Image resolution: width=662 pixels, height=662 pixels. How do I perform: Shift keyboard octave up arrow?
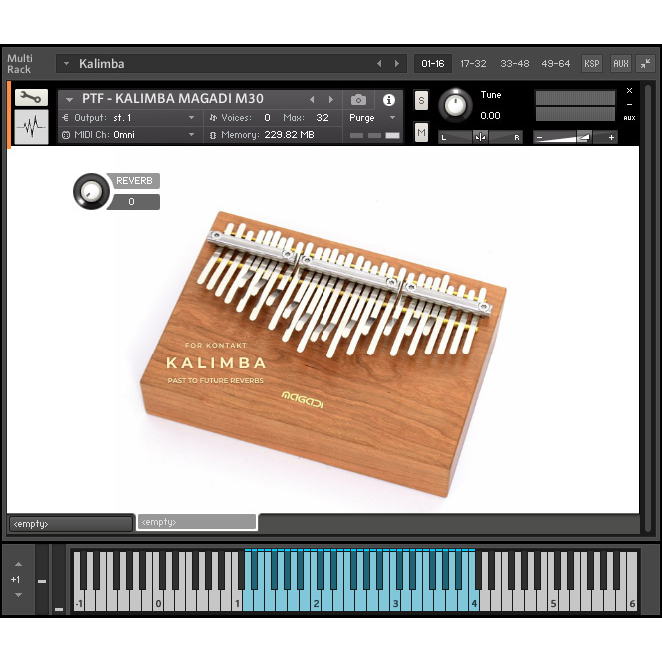(x=18, y=564)
